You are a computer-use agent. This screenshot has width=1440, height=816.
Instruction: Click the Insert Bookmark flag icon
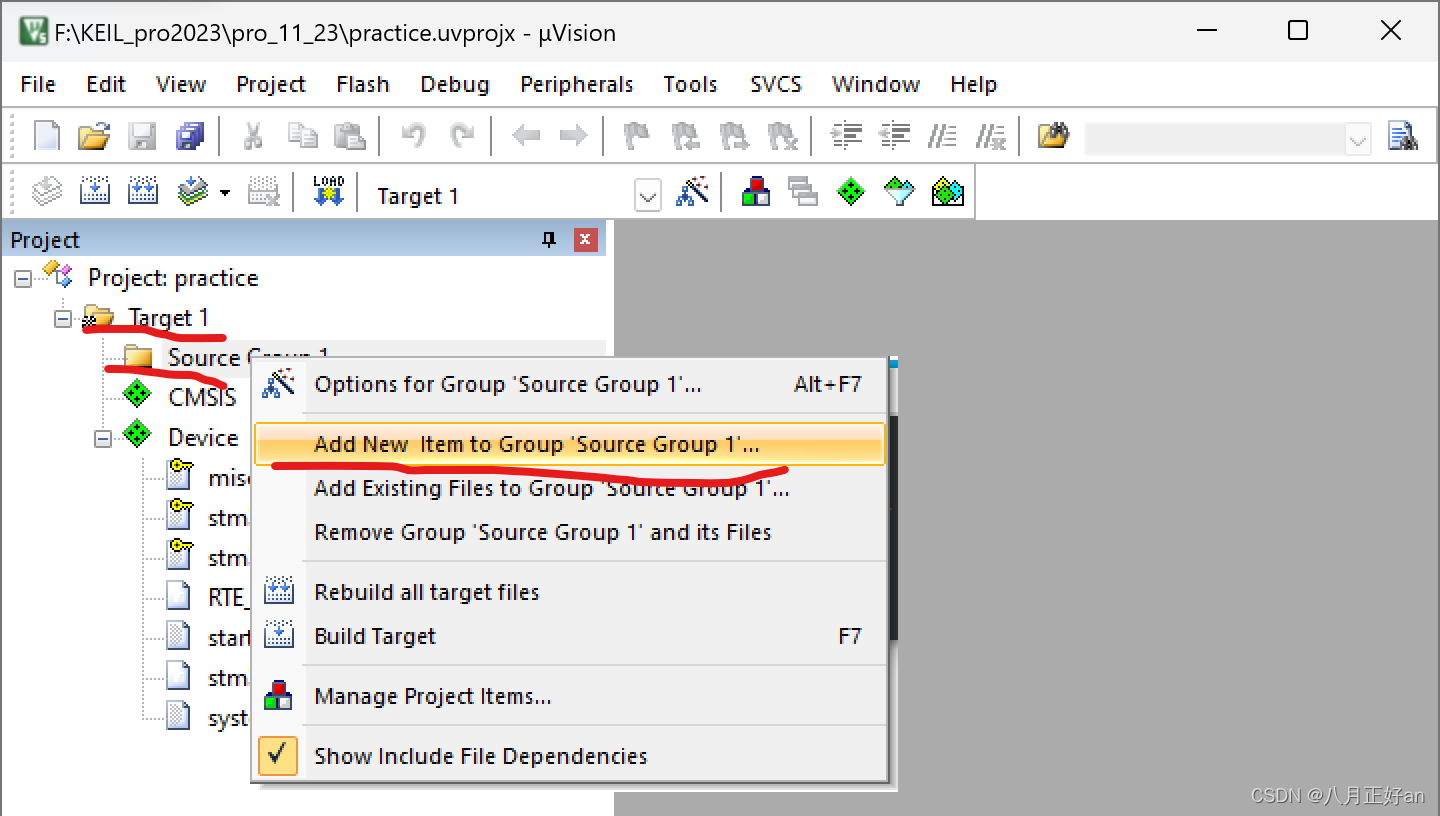(636, 135)
